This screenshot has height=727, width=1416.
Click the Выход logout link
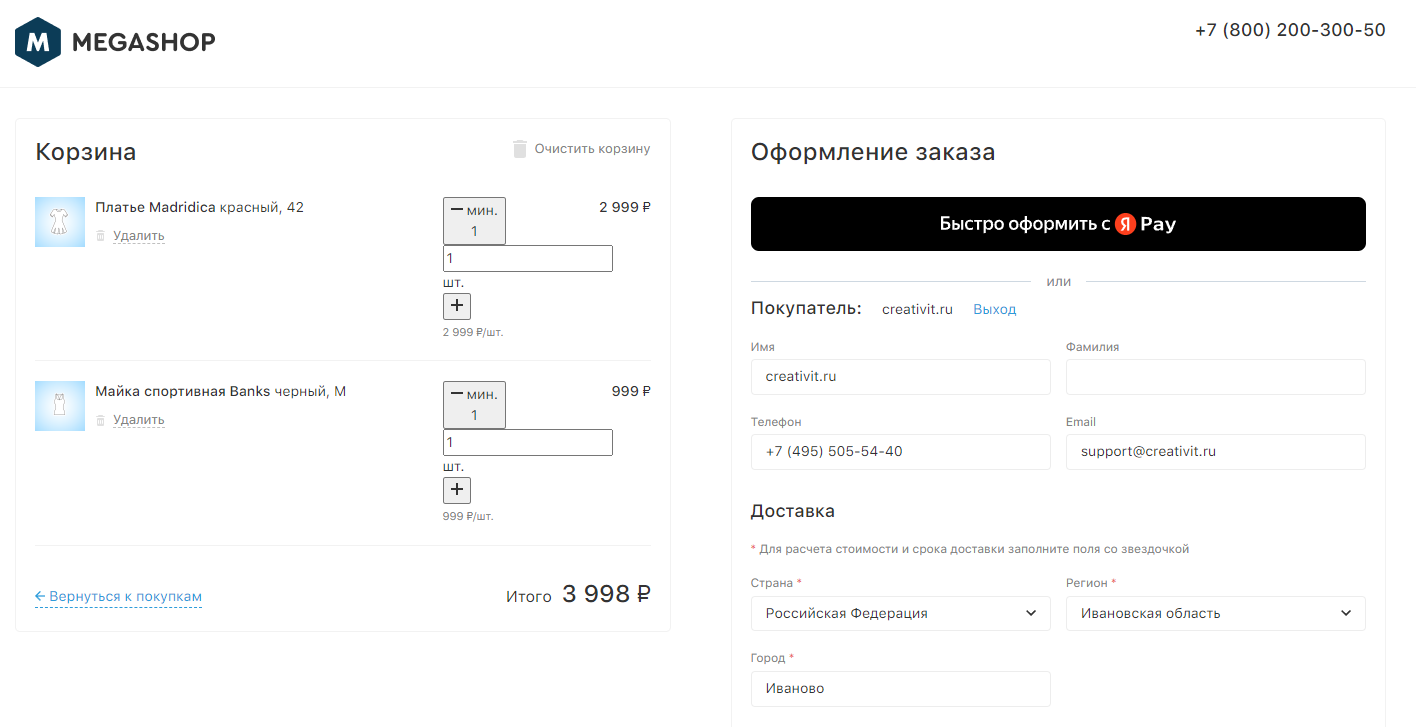click(x=994, y=310)
